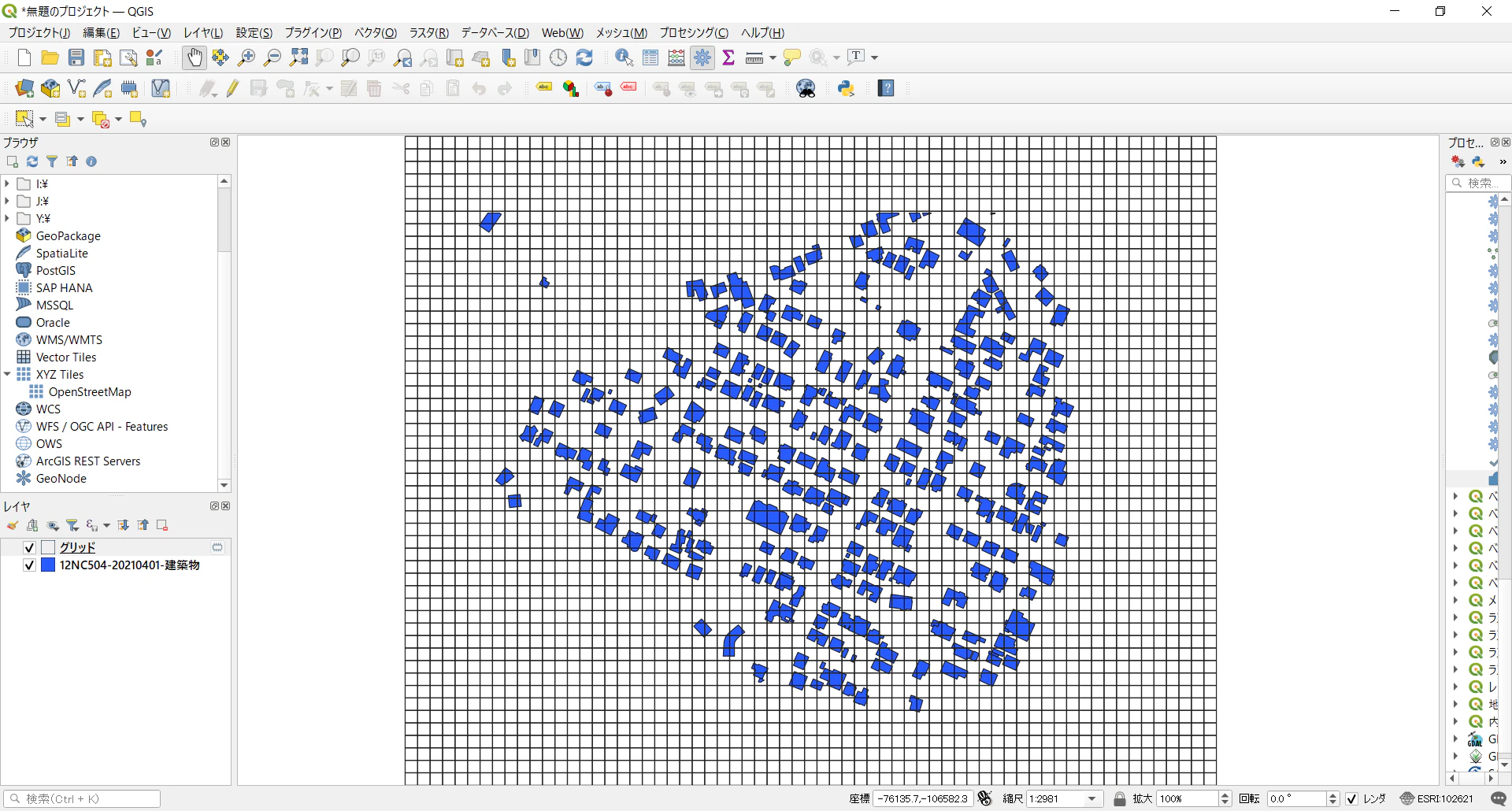The width and height of the screenshot is (1512, 811).
Task: Open the Python console icon
Action: 847,88
